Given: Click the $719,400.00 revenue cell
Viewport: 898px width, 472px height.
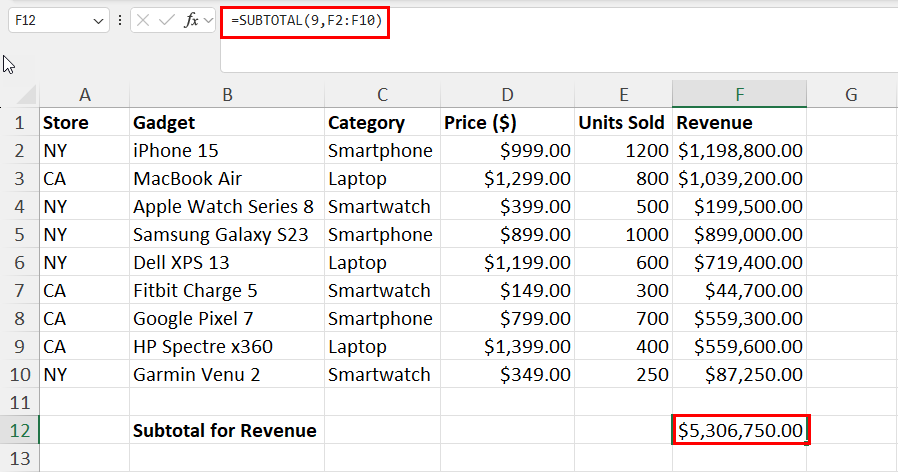Looking at the screenshot, I should click(739, 262).
